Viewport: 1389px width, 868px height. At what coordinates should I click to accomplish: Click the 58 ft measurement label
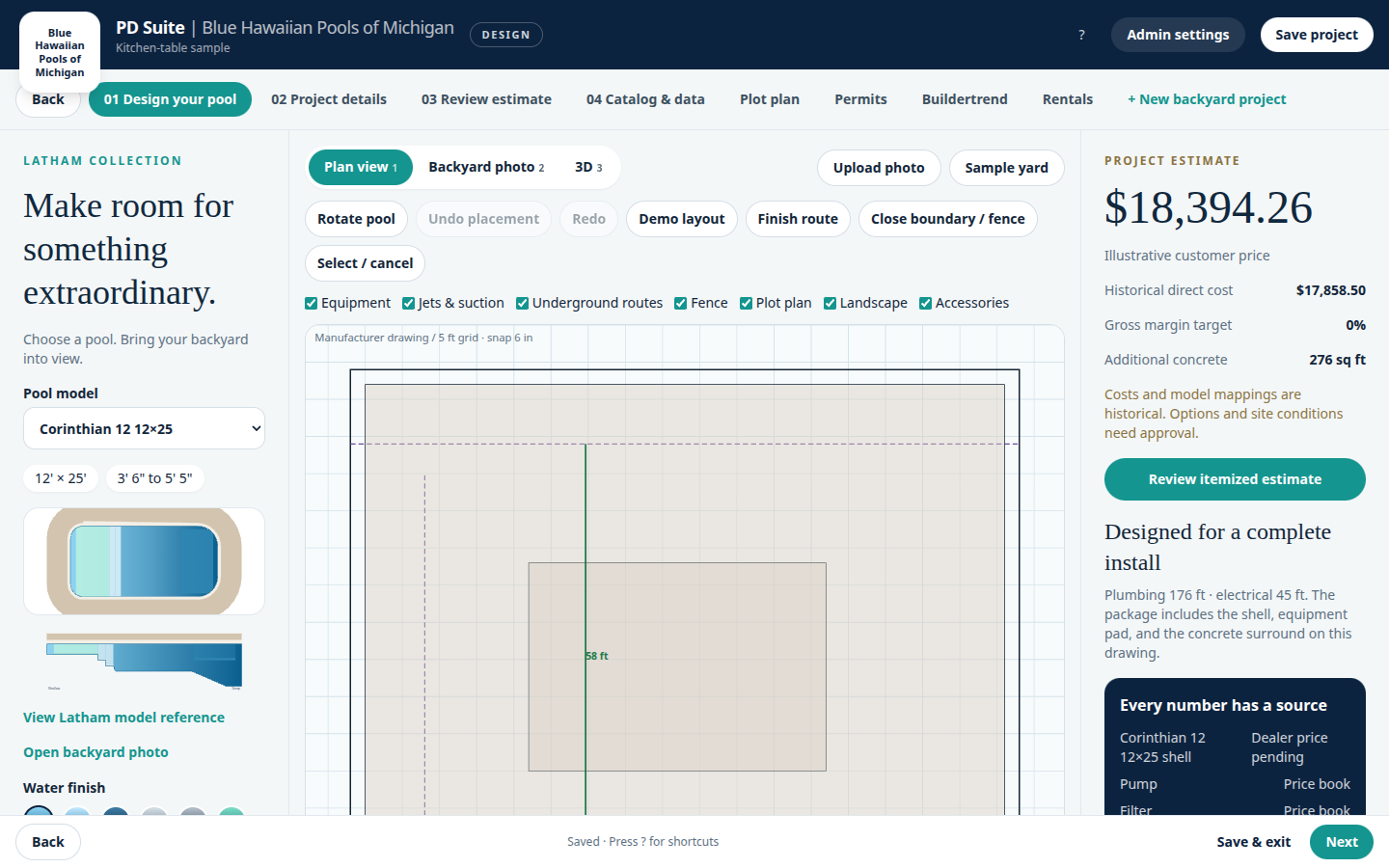pyautogui.click(x=597, y=656)
